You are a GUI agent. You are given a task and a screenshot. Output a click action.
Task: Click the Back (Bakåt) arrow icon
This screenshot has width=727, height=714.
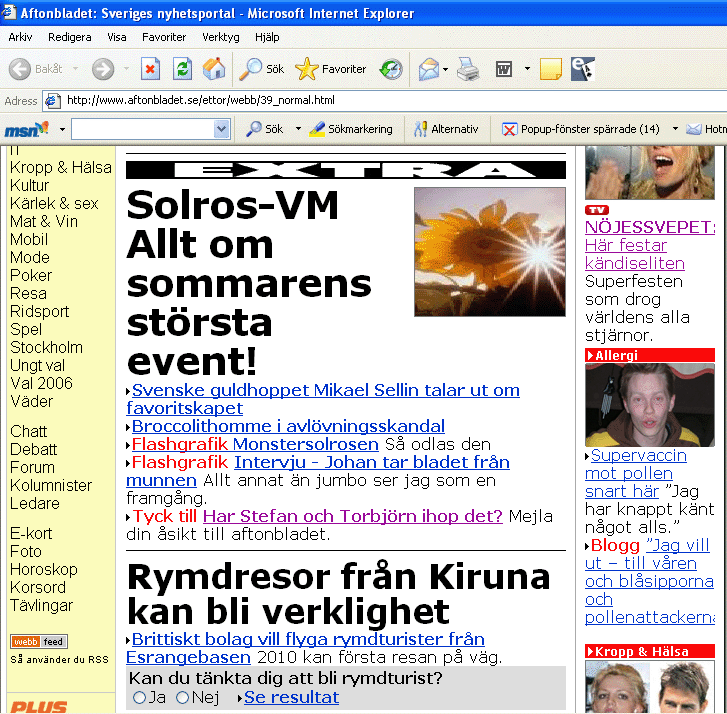click(x=19, y=70)
